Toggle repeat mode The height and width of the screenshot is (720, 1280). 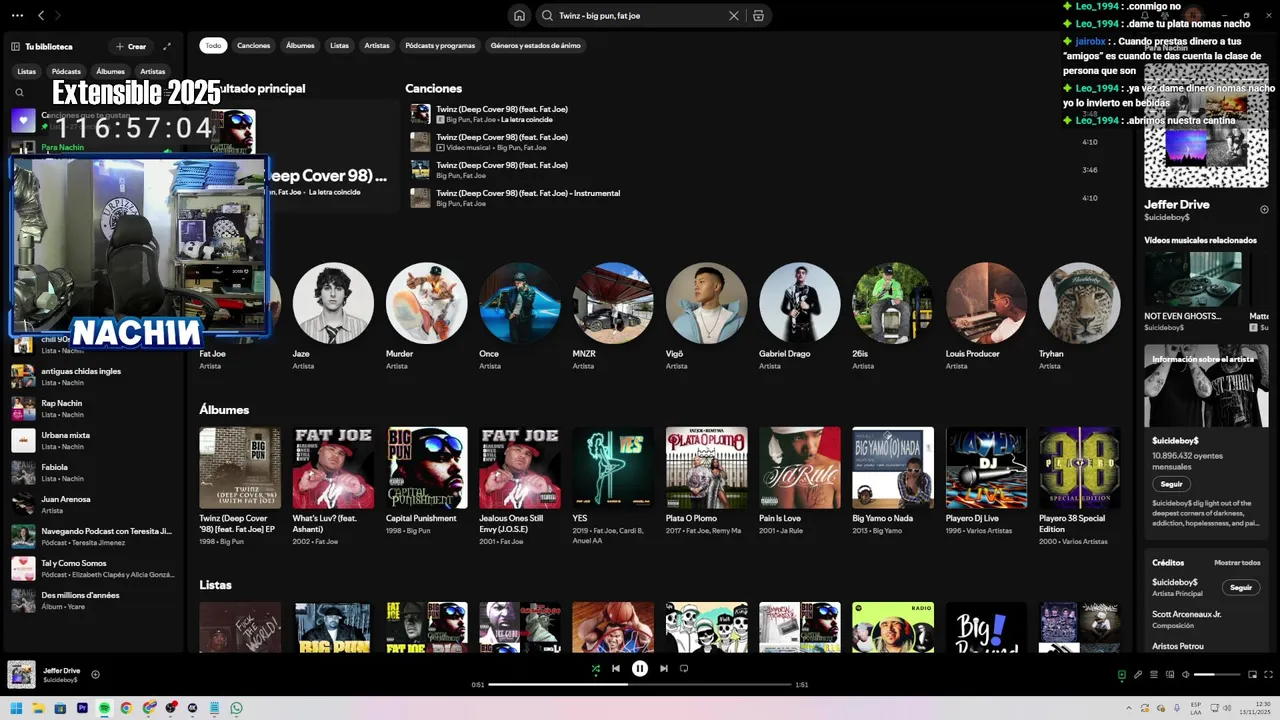[684, 668]
